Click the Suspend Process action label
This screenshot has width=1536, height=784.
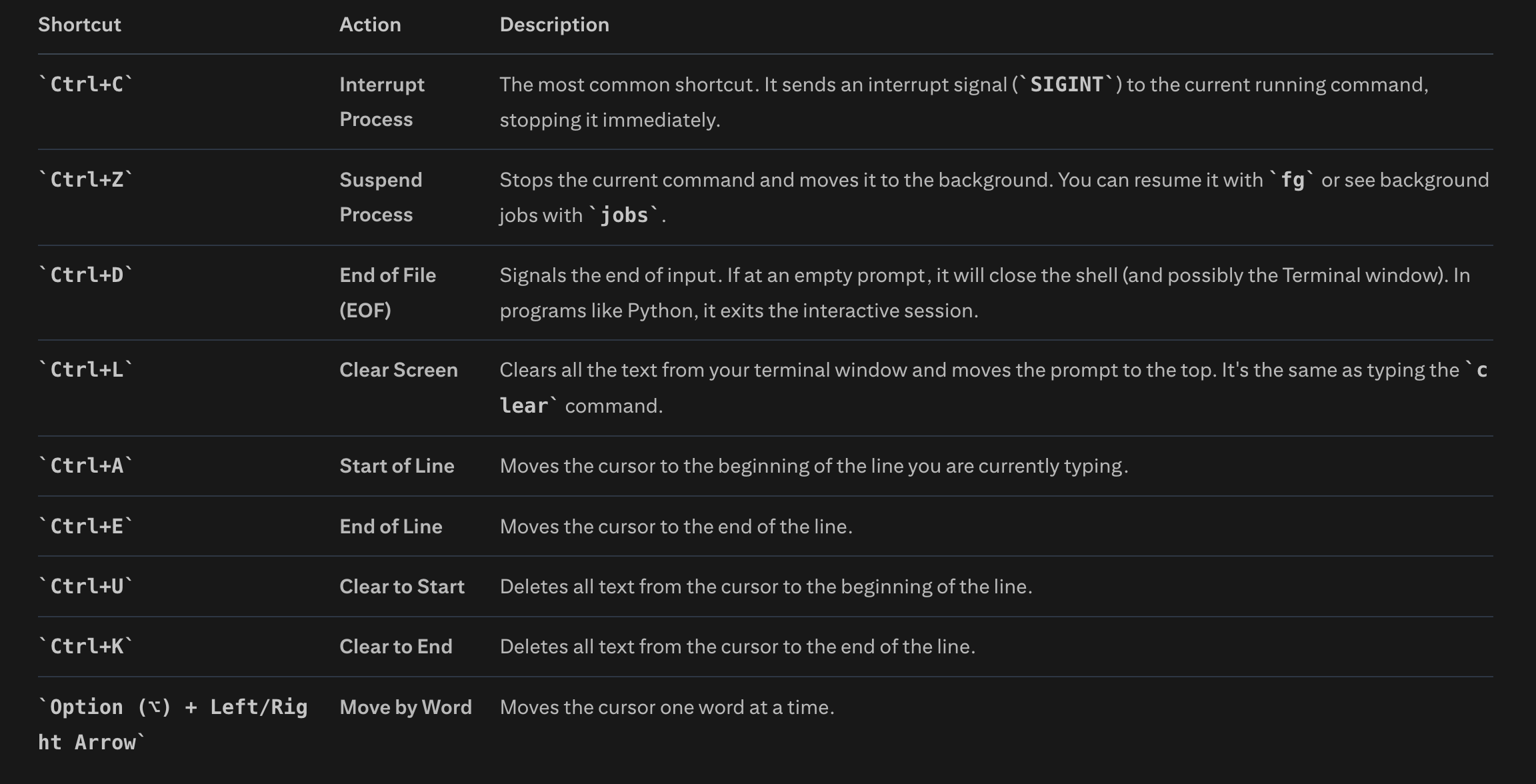point(381,197)
